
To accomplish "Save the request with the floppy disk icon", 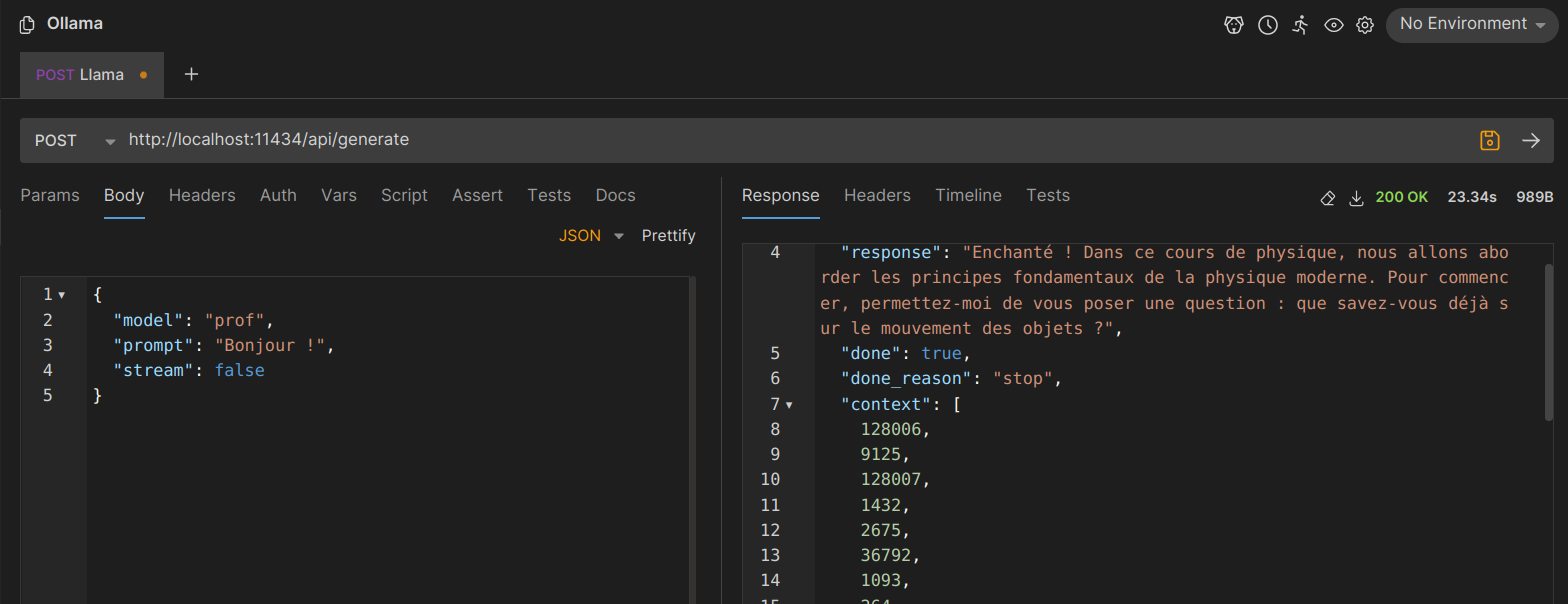I will point(1490,141).
